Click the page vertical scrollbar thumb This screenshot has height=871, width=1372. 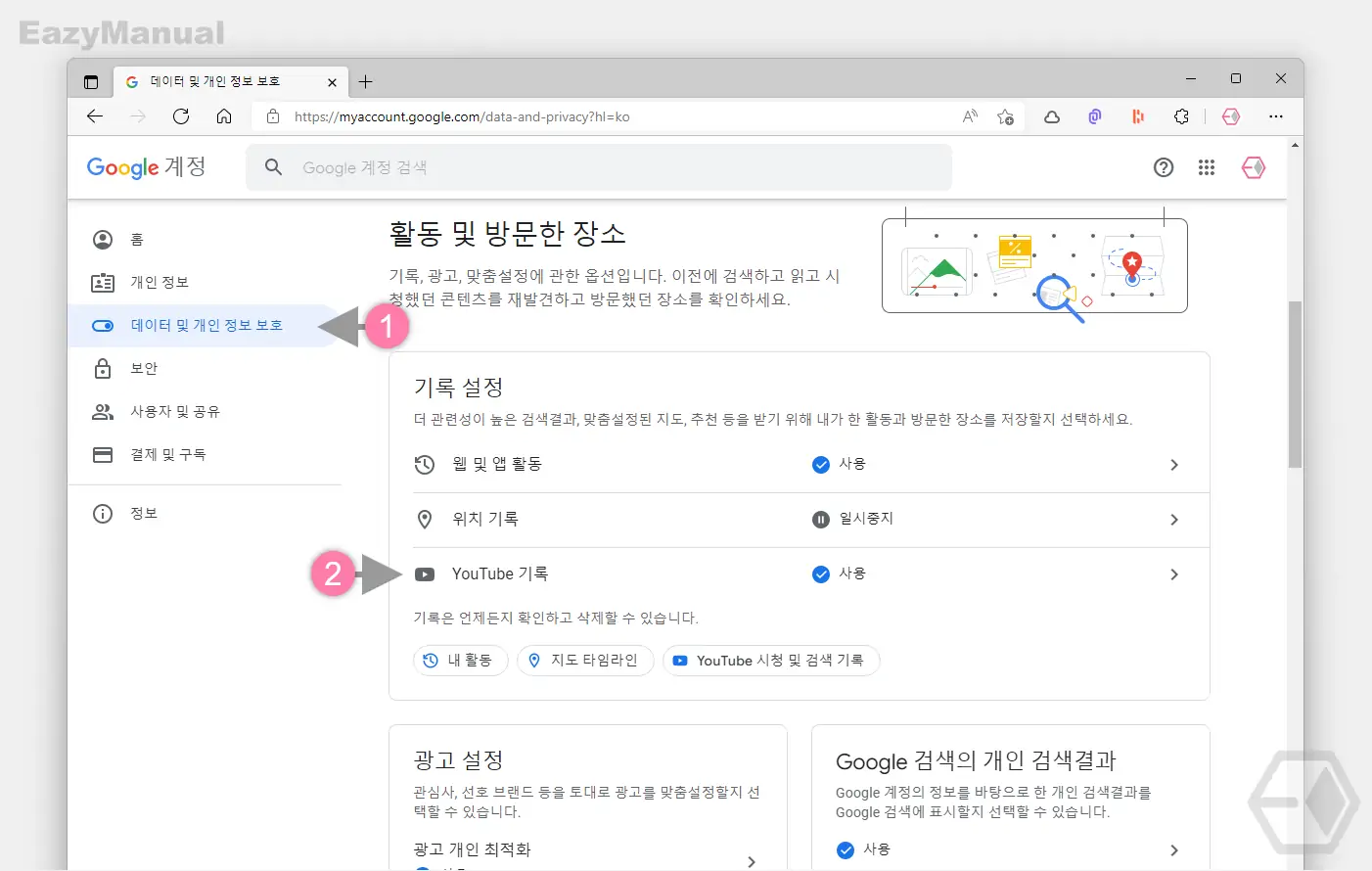point(1295,385)
